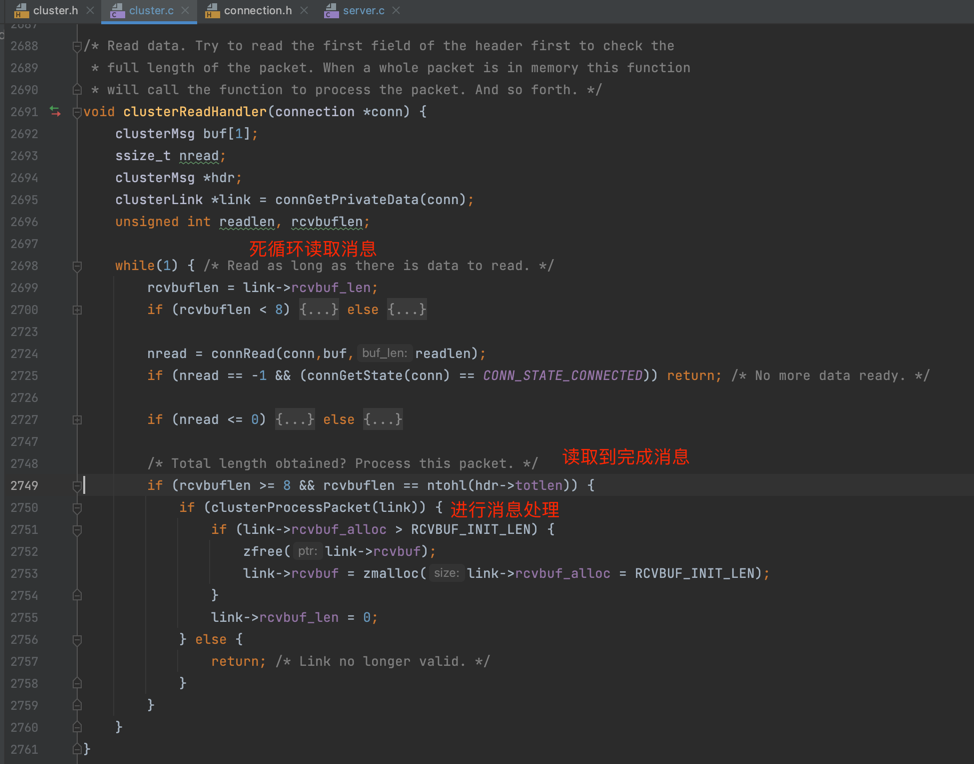Click 'Total length obtained?' comment line

(x=342, y=463)
